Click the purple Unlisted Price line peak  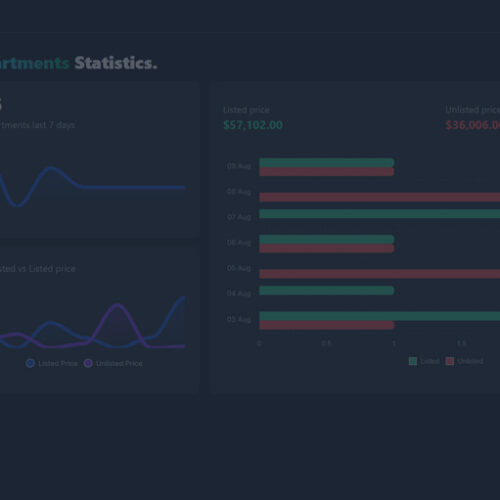pyautogui.click(x=117, y=305)
